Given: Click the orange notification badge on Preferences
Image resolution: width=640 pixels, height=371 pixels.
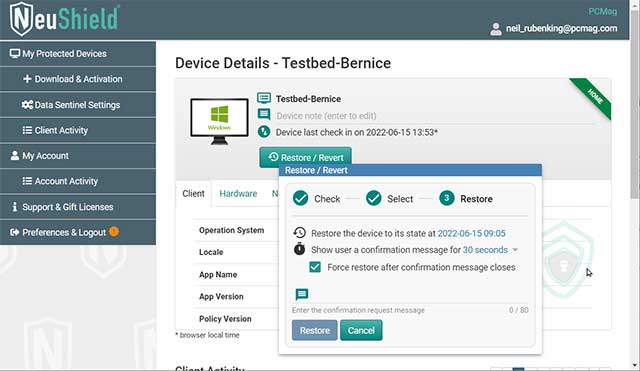Looking at the screenshot, I should [114, 231].
